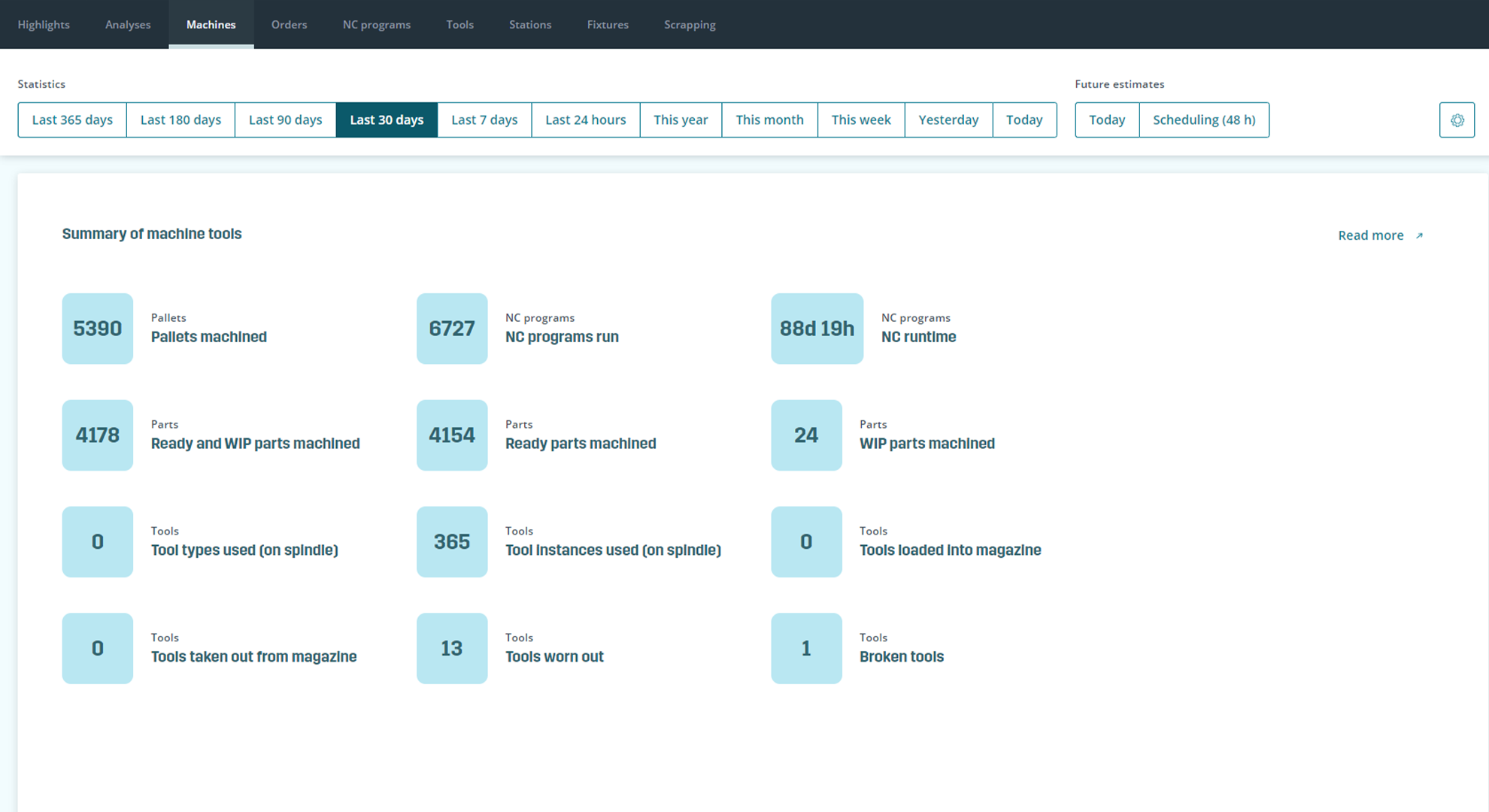Click the Broken tools count tile
Viewport: 1489px width, 812px height.
click(806, 648)
